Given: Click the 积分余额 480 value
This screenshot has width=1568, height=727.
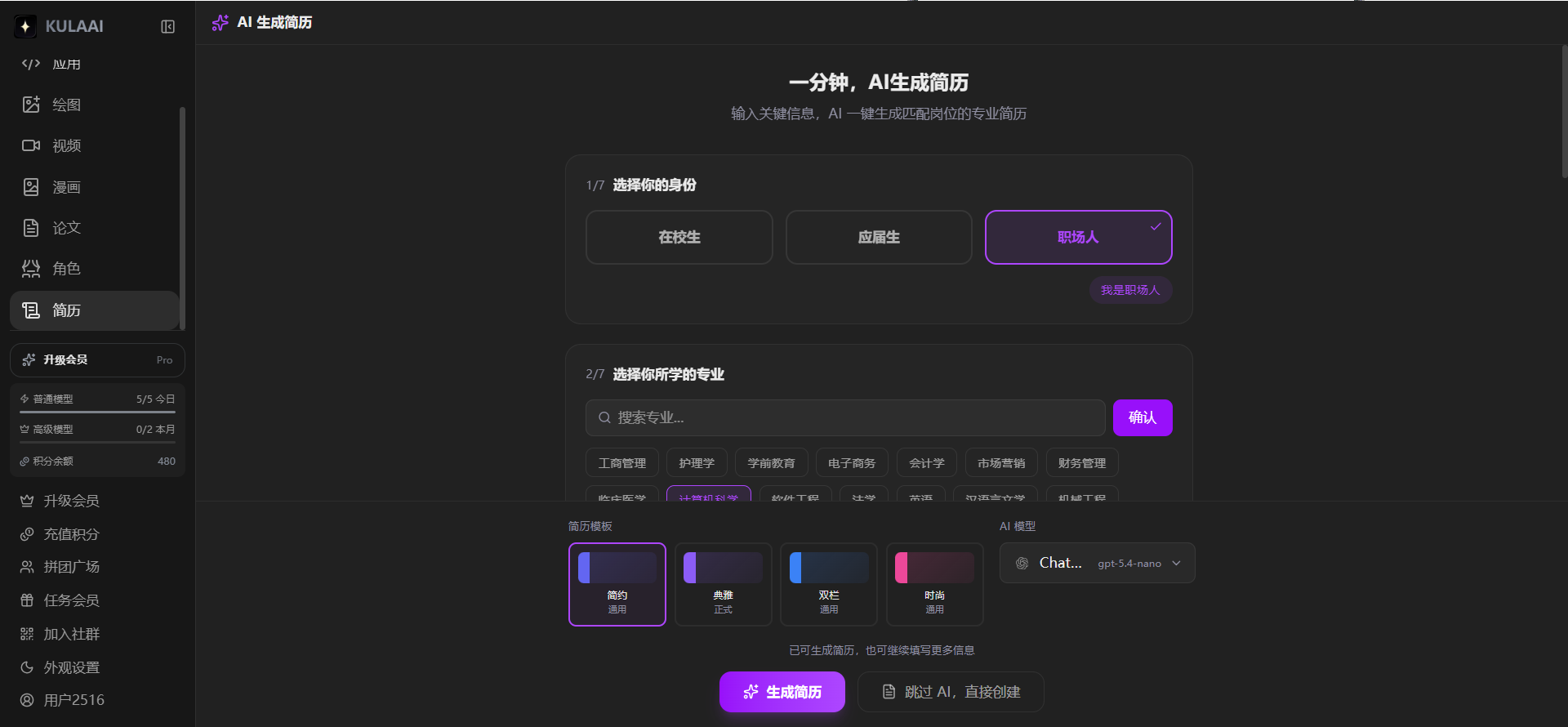Looking at the screenshot, I should (167, 462).
